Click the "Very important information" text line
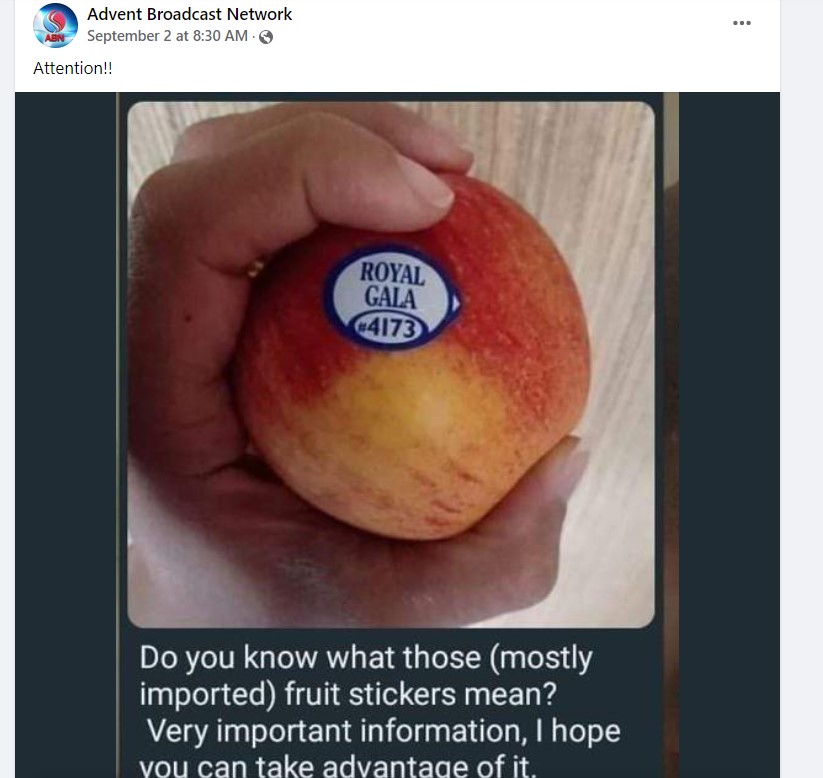 pos(336,731)
